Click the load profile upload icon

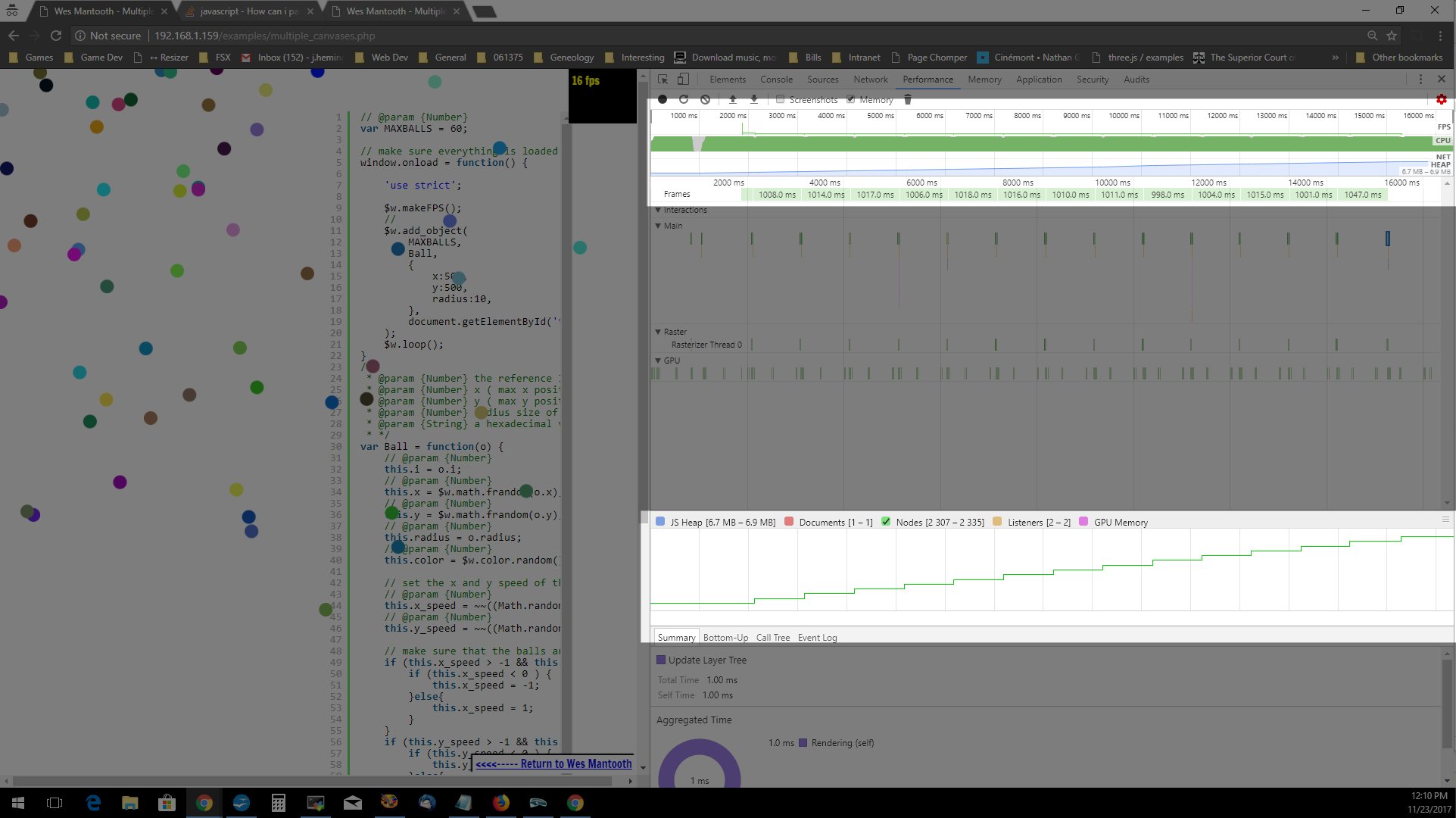732,99
